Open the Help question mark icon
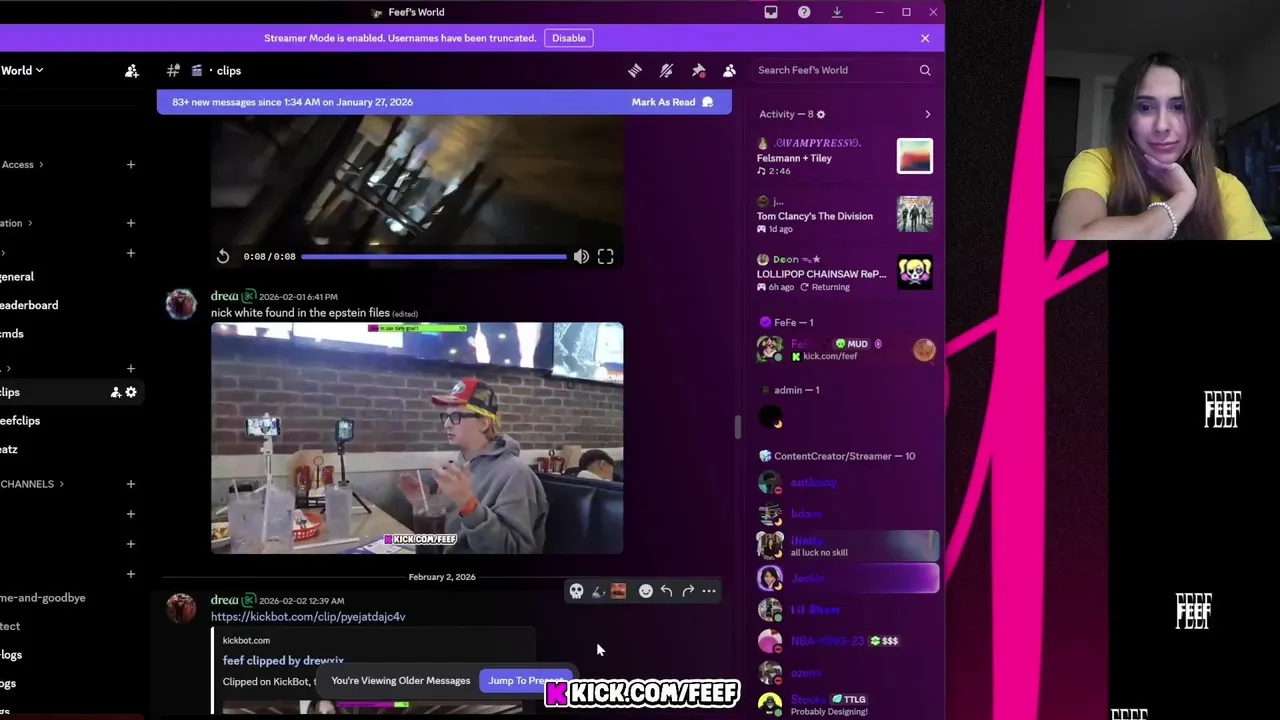Image resolution: width=1280 pixels, height=720 pixels. point(804,12)
